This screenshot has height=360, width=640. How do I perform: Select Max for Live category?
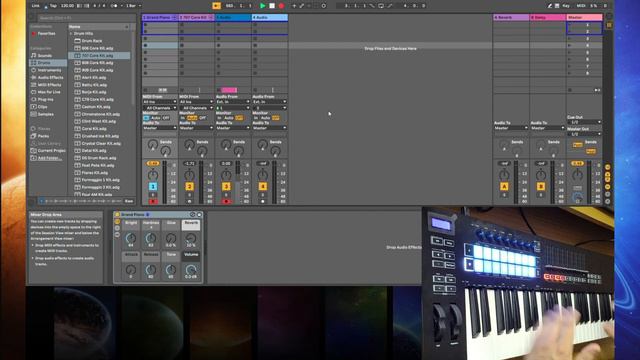coord(49,92)
